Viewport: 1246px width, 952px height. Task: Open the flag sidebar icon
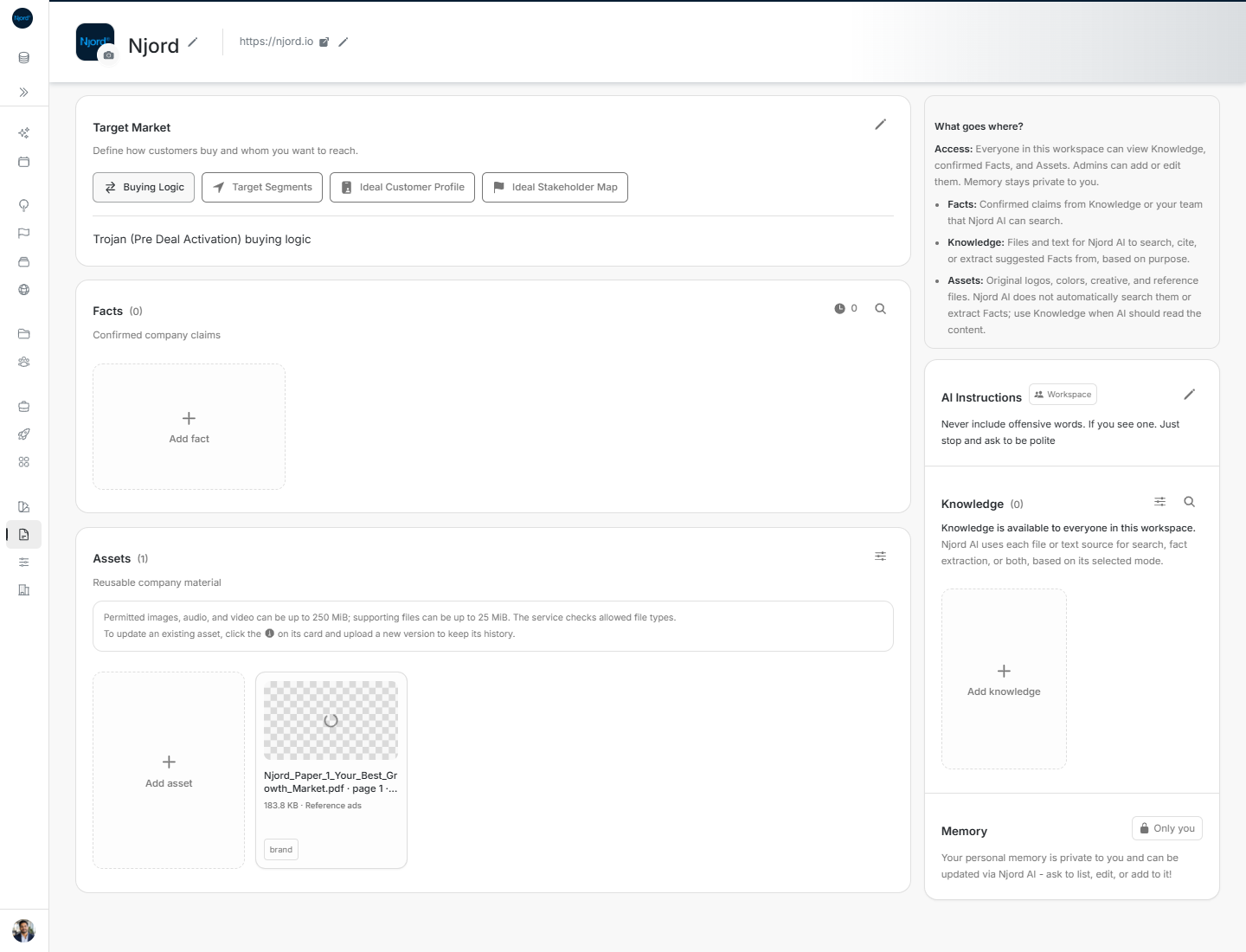click(x=23, y=233)
